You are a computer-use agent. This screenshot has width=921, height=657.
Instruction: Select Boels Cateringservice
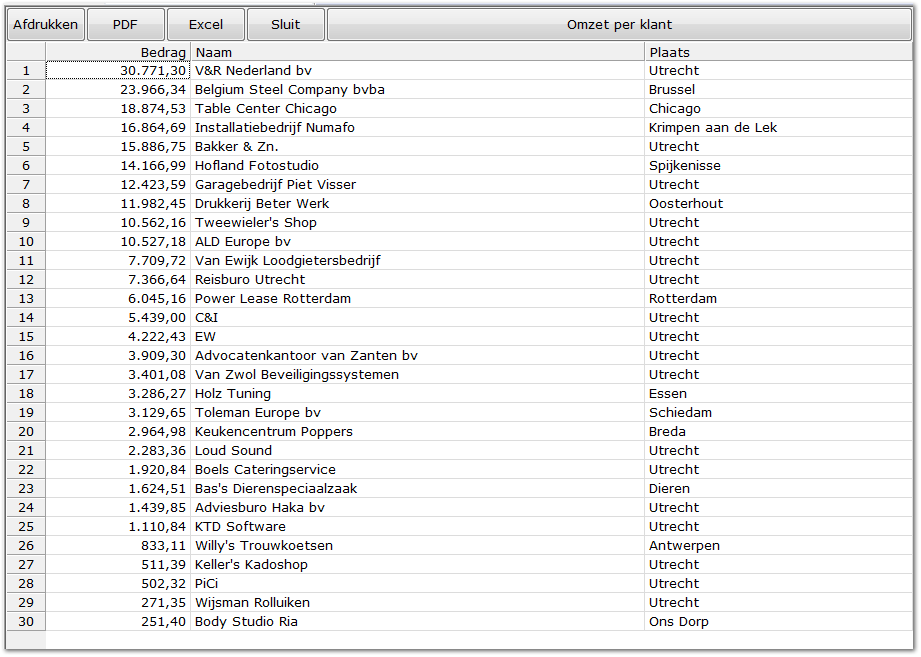click(418, 469)
